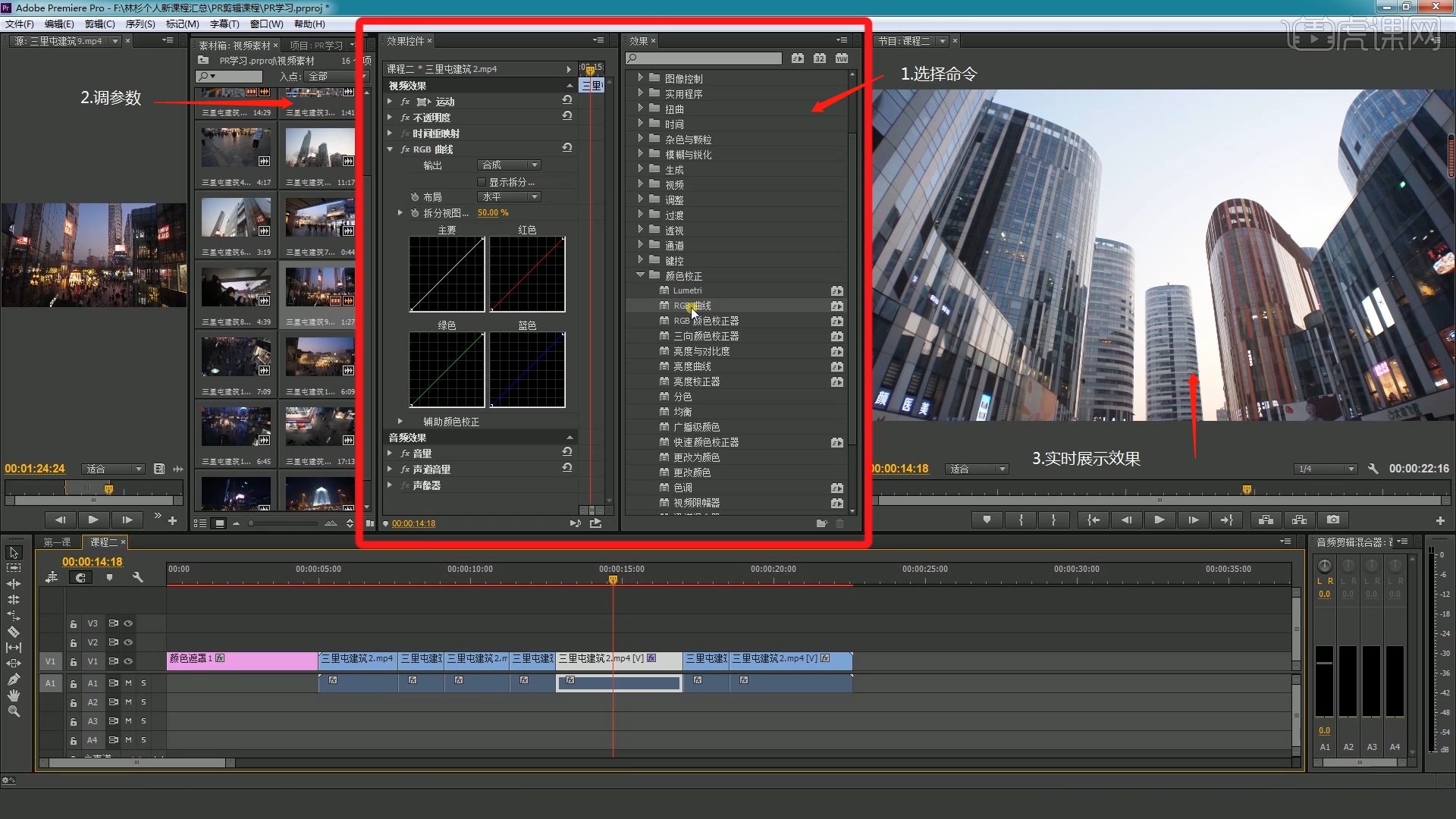
Task: Open the 字幕(T) menu
Action: point(224,24)
